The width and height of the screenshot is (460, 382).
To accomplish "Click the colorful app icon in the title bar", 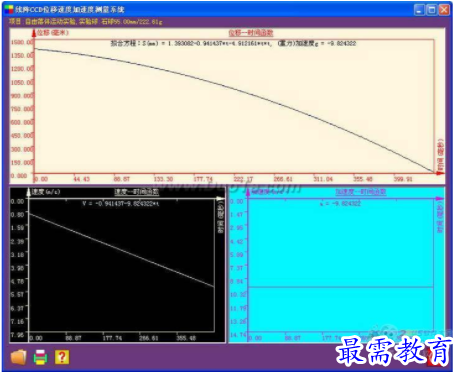I will (9, 9).
